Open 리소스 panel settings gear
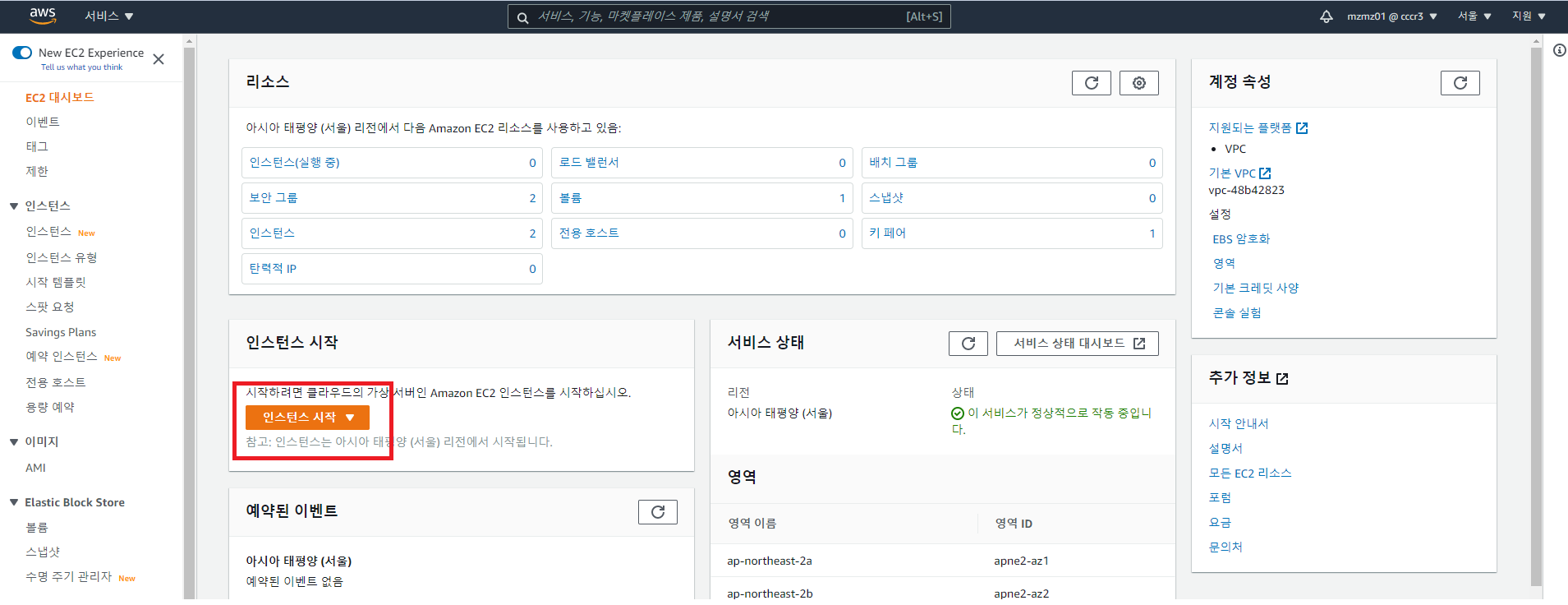This screenshot has height=605, width=1568. (1138, 83)
